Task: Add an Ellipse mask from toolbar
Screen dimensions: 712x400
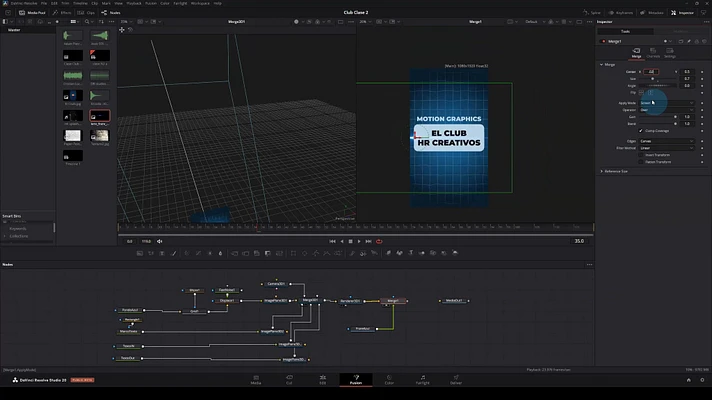Action: pos(305,253)
